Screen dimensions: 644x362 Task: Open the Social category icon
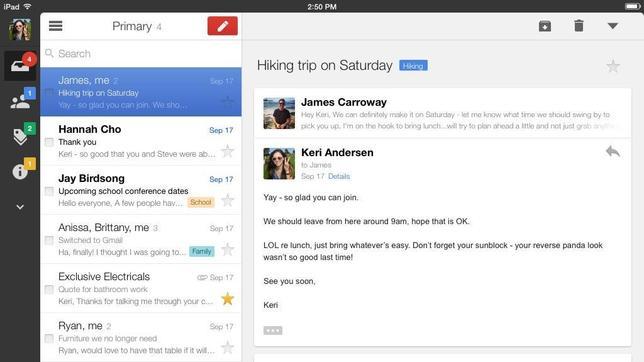pos(20,101)
